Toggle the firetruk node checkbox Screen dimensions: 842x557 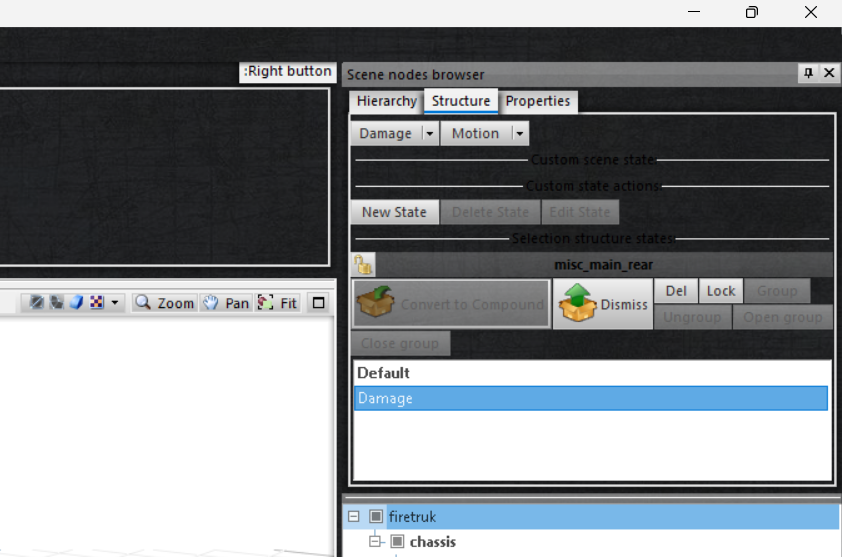[x=376, y=517]
